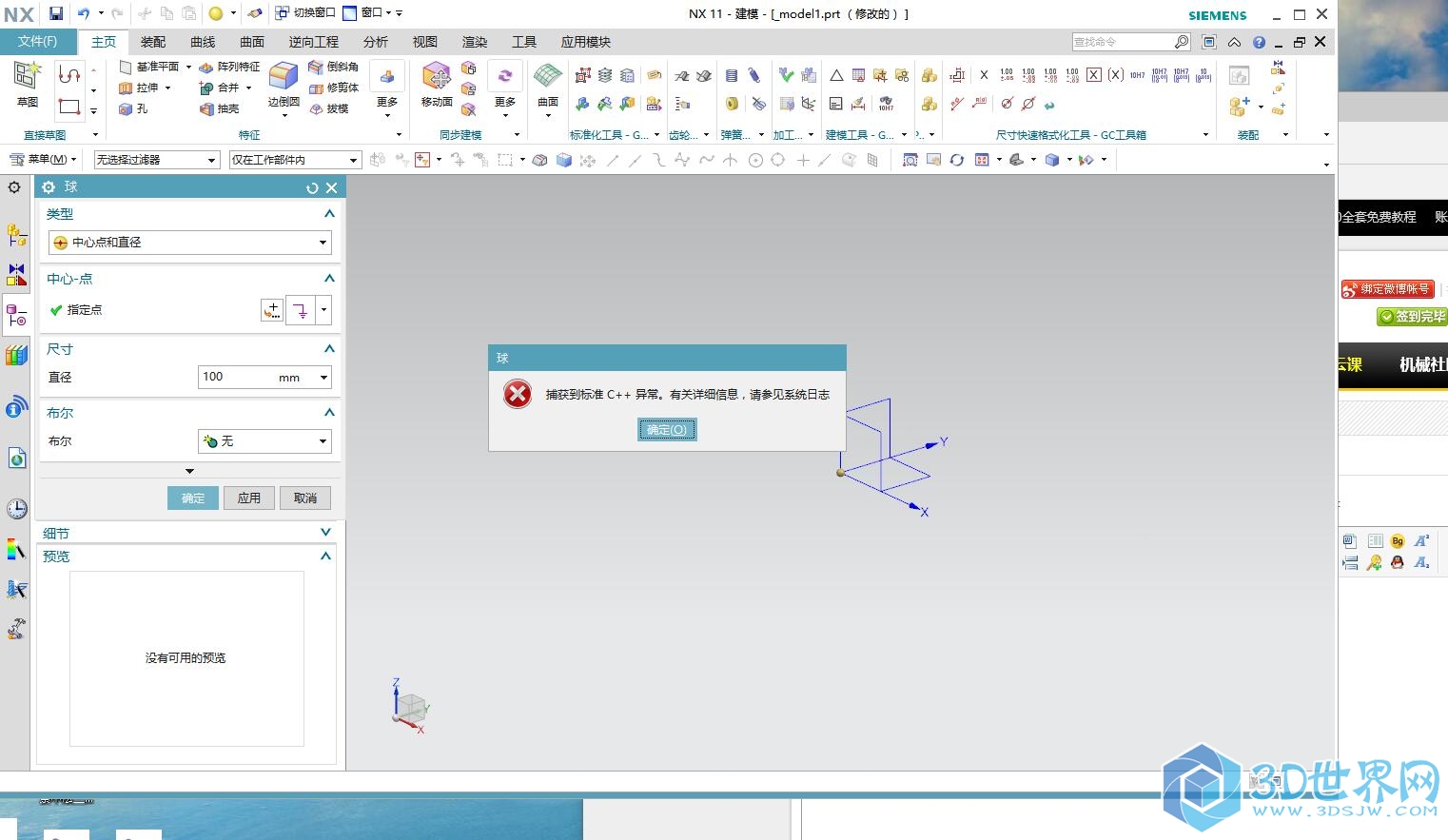Click the 切换窗口 switch window button
This screenshot has height=840, width=1448.
(305, 13)
